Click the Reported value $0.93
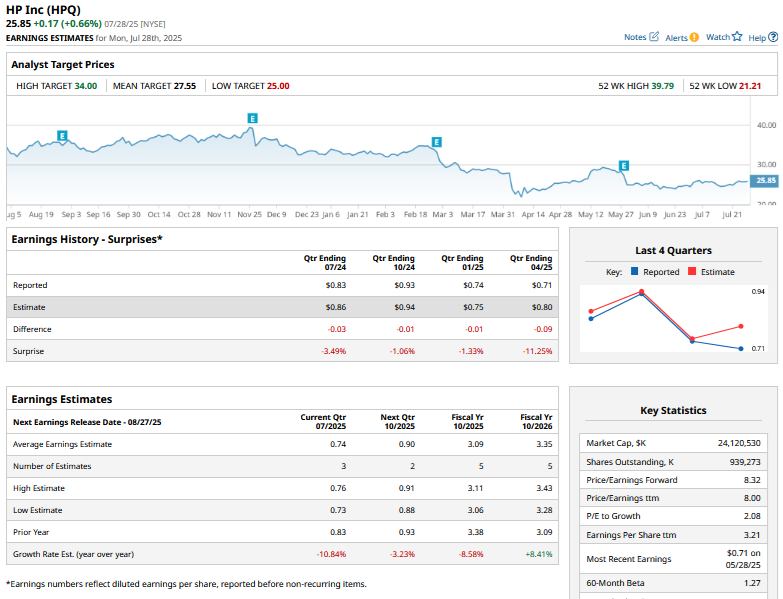 point(404,285)
